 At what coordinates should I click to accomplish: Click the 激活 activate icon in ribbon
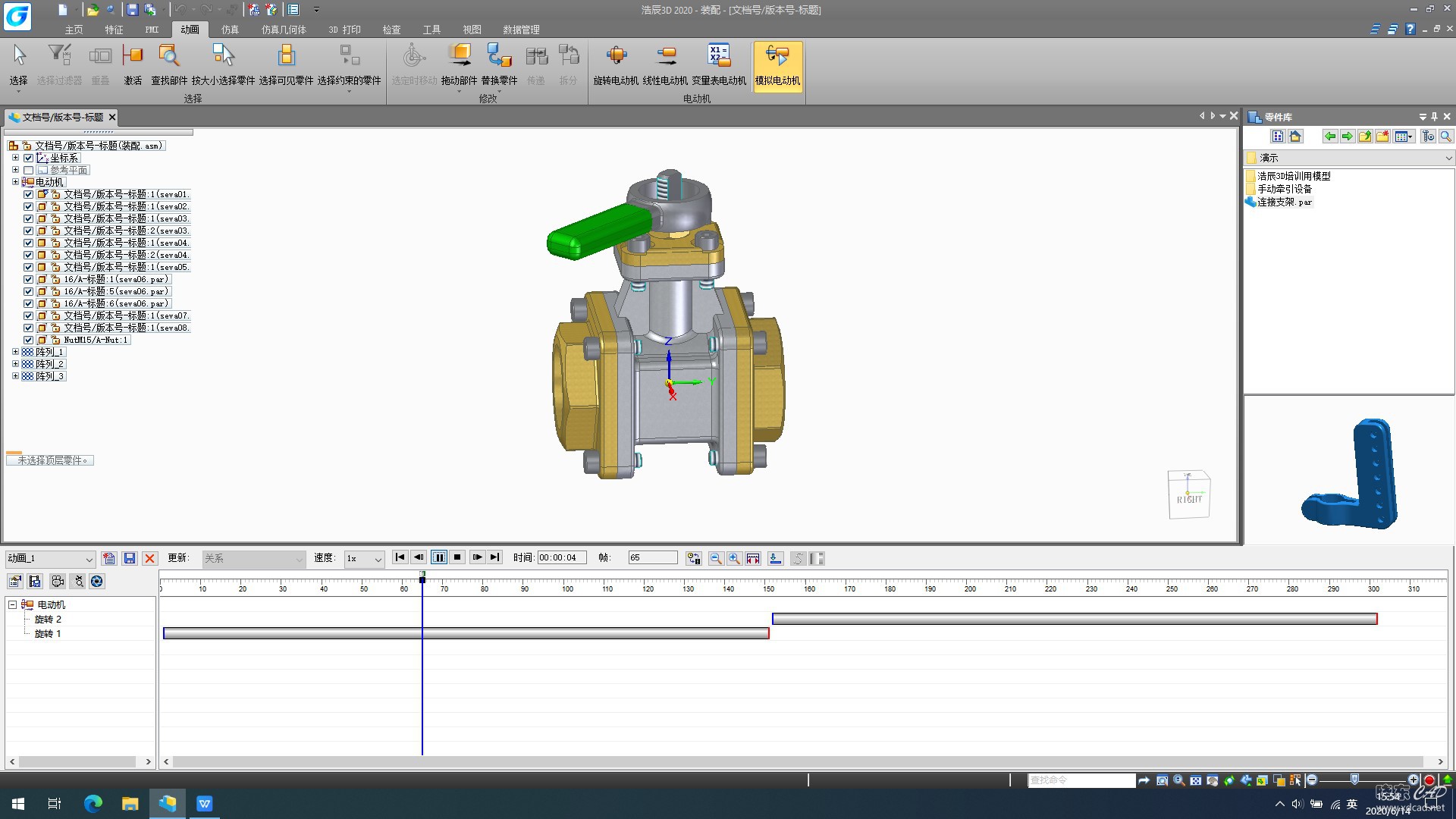(x=133, y=65)
